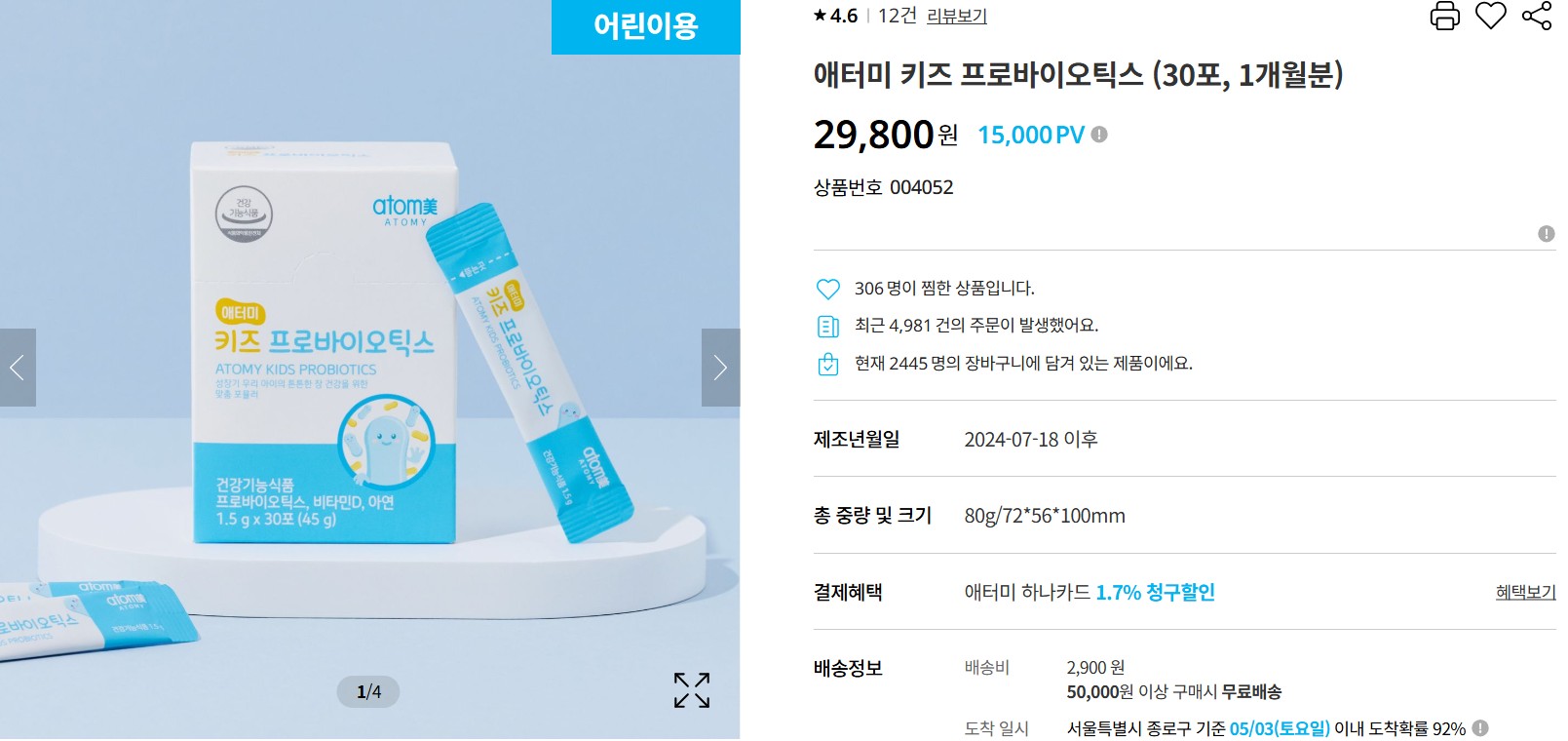This screenshot has width=1568, height=741.
Task: Click the main product box image
Action: [x=324, y=341]
